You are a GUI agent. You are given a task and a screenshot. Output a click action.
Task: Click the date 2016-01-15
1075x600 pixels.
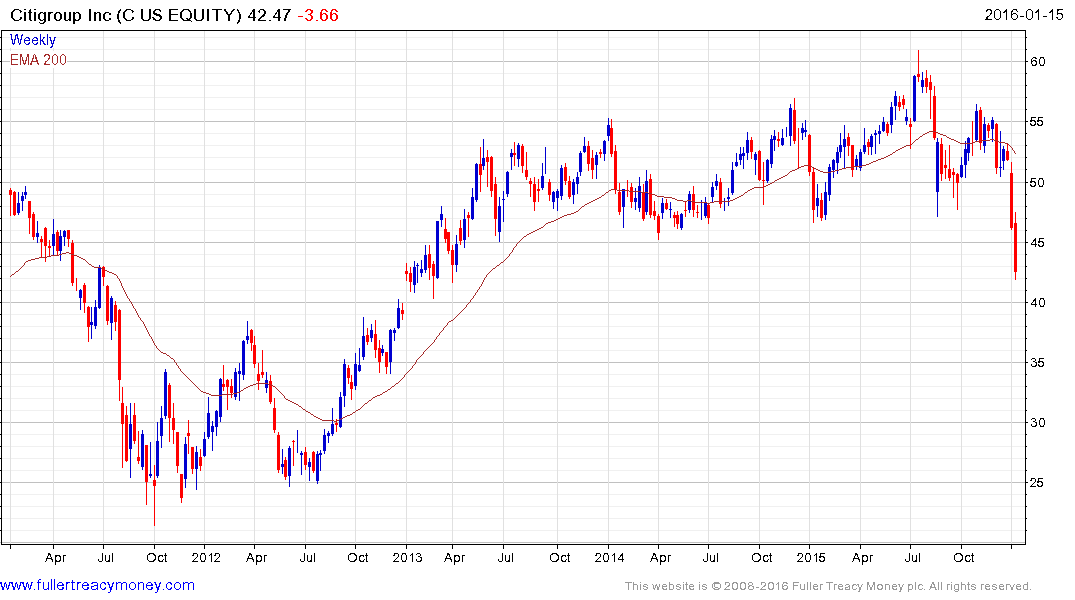1024,15
